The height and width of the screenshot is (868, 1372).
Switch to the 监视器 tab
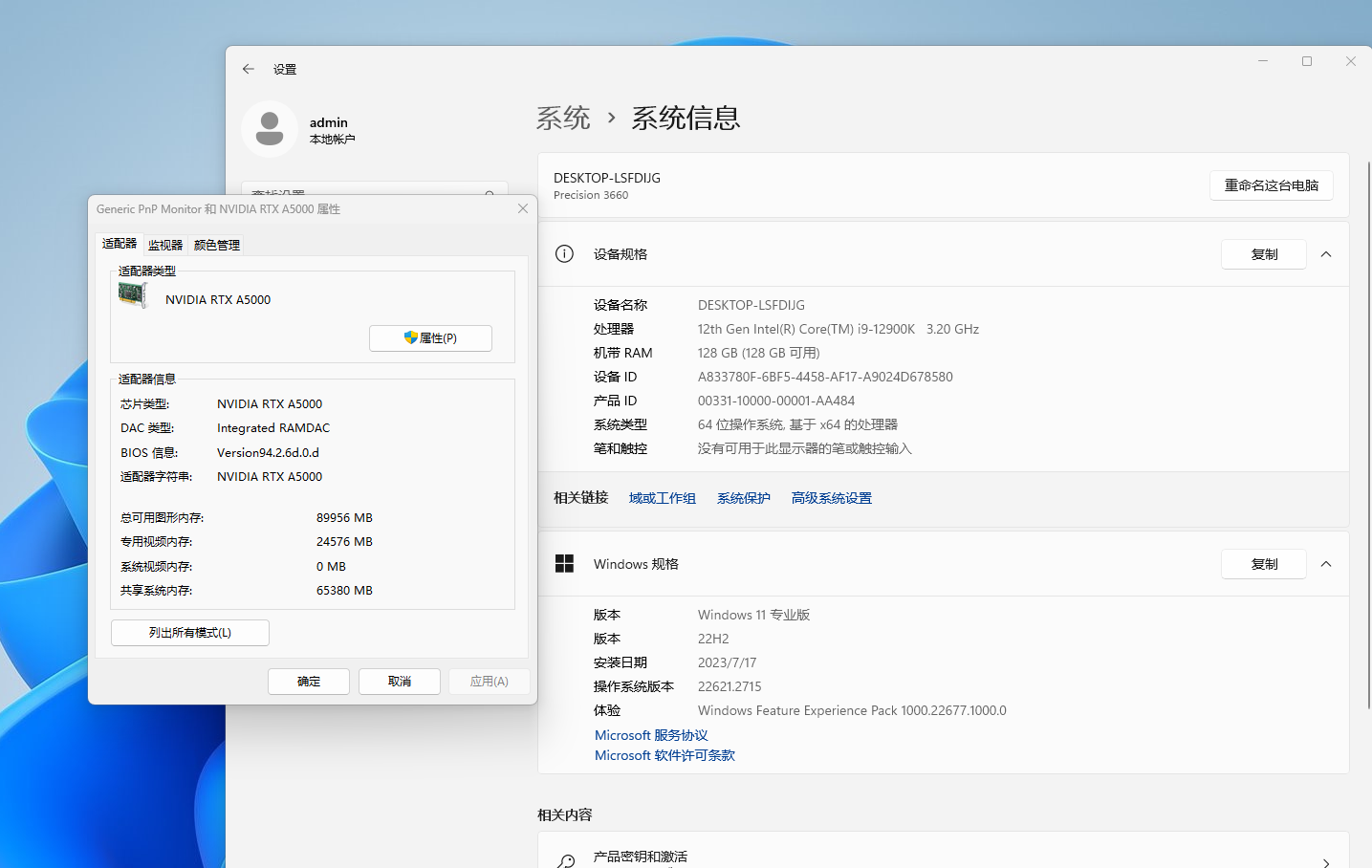(x=165, y=246)
